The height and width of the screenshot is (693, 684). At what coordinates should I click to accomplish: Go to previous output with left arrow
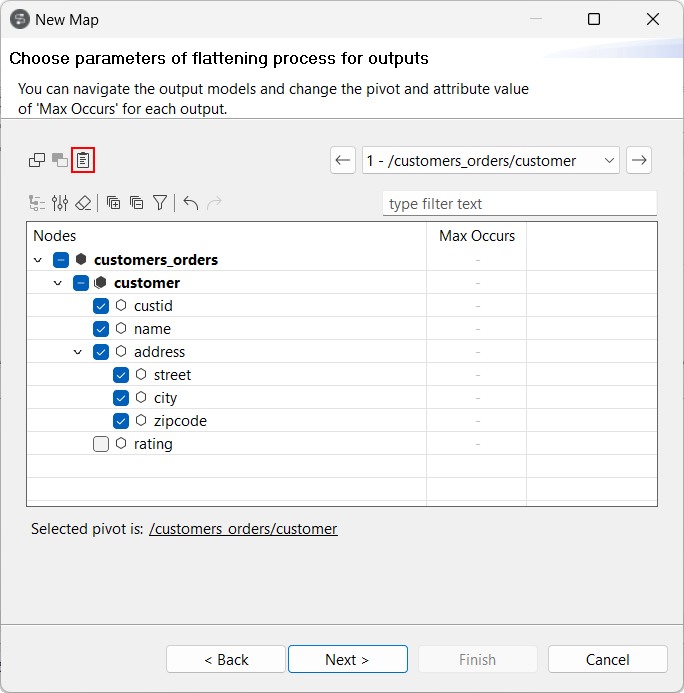[343, 160]
